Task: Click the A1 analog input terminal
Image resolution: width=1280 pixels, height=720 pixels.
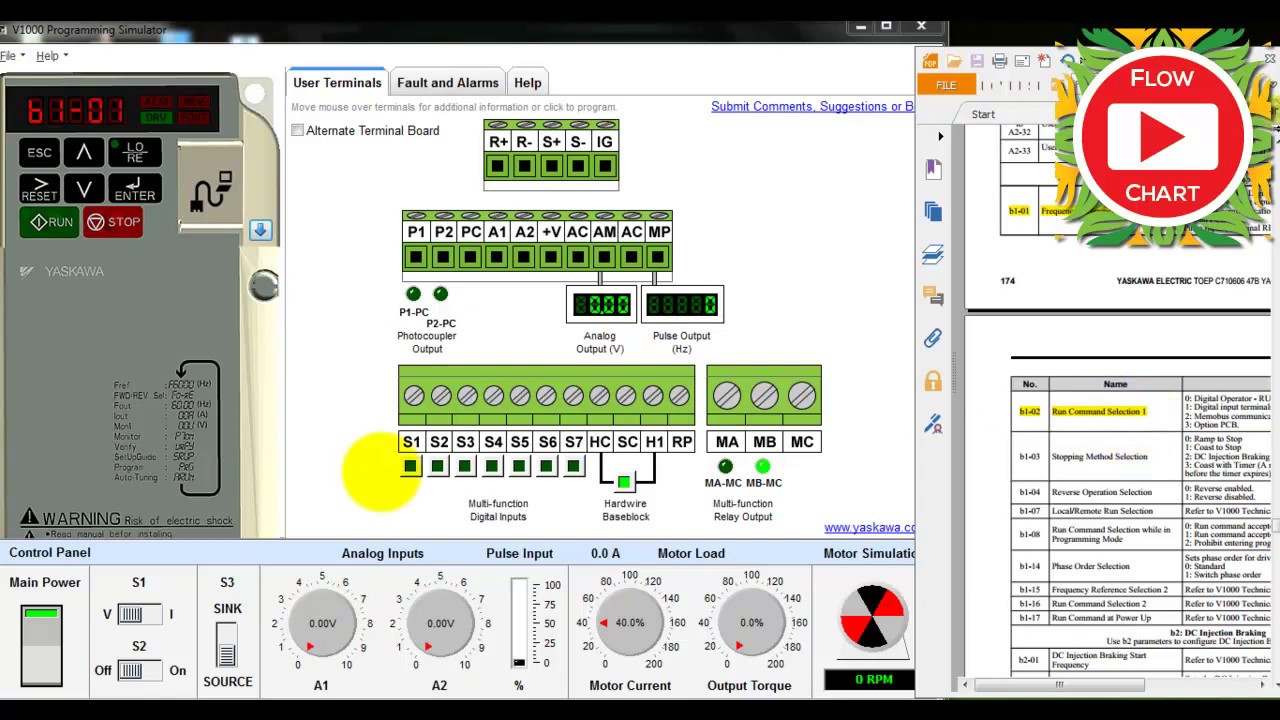Action: point(497,257)
